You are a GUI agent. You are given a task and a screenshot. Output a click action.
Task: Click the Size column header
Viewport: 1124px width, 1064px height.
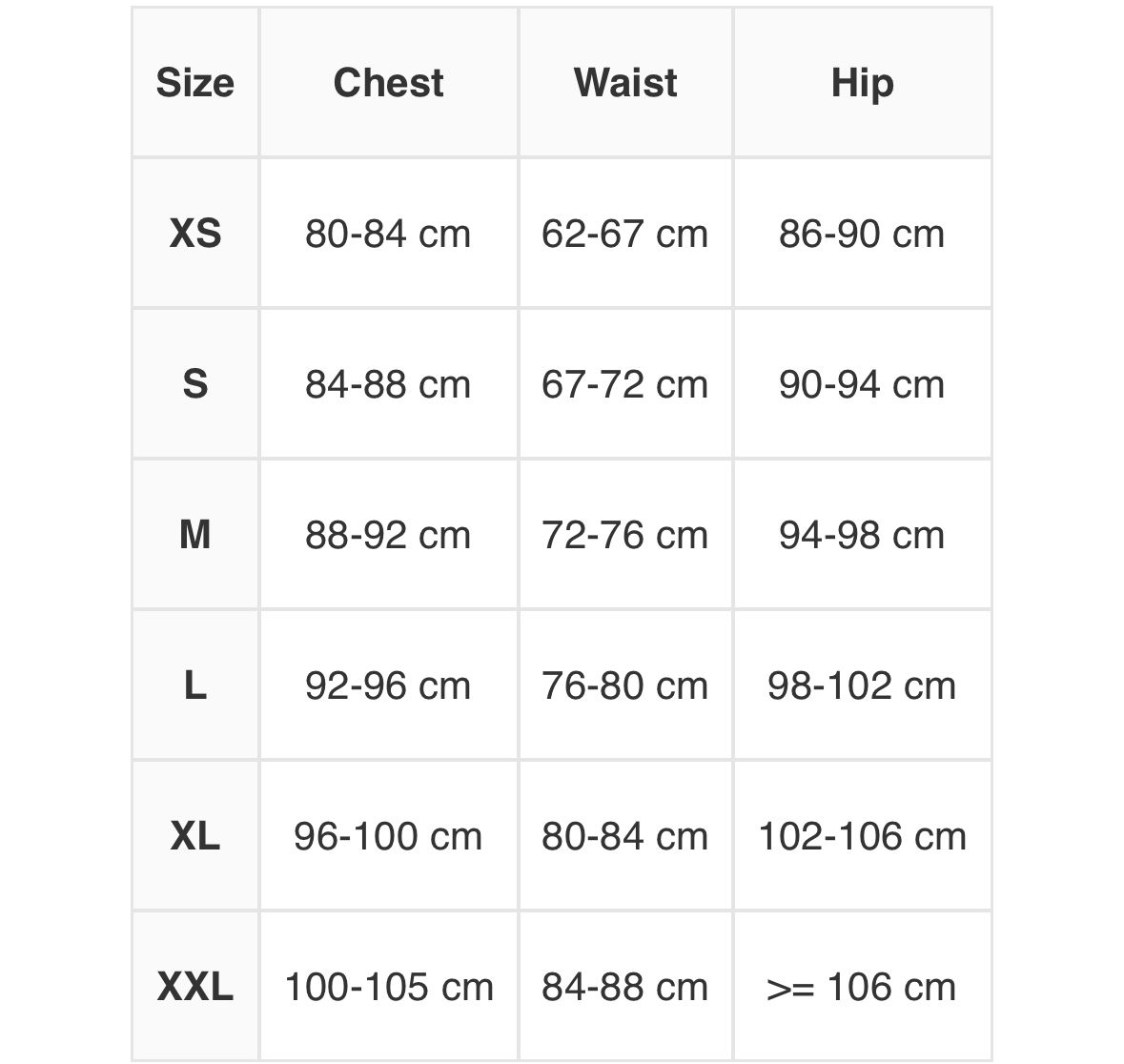pyautogui.click(x=195, y=82)
